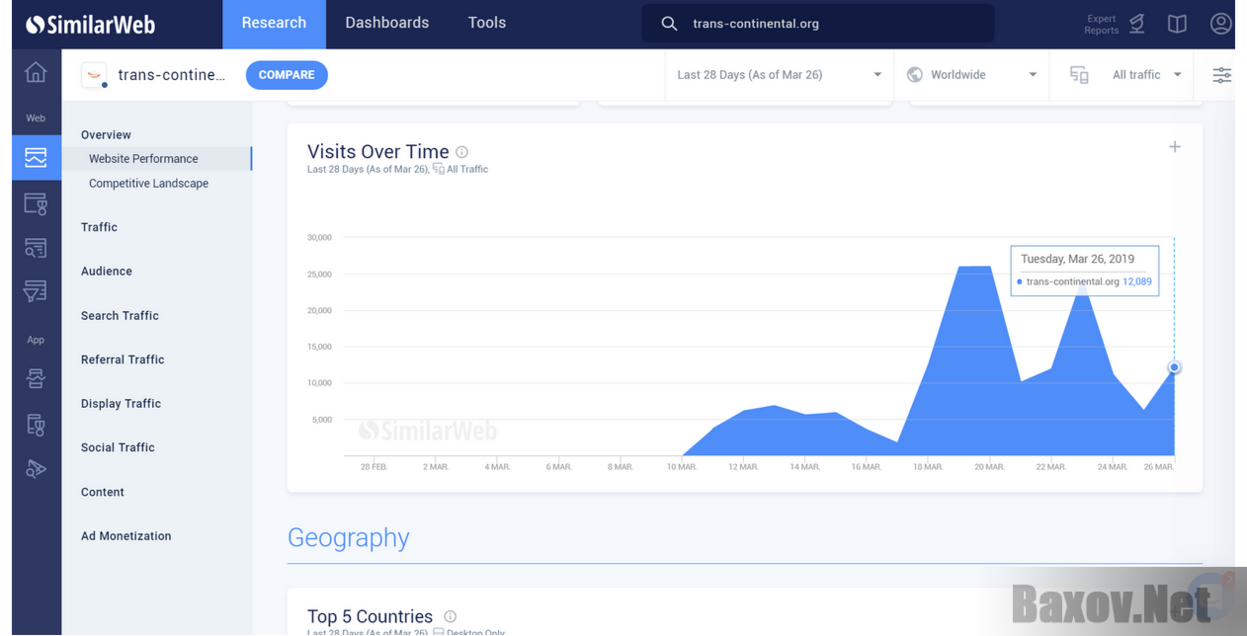Click the search magnifier icon
The height and width of the screenshot is (636, 1247).
(669, 23)
